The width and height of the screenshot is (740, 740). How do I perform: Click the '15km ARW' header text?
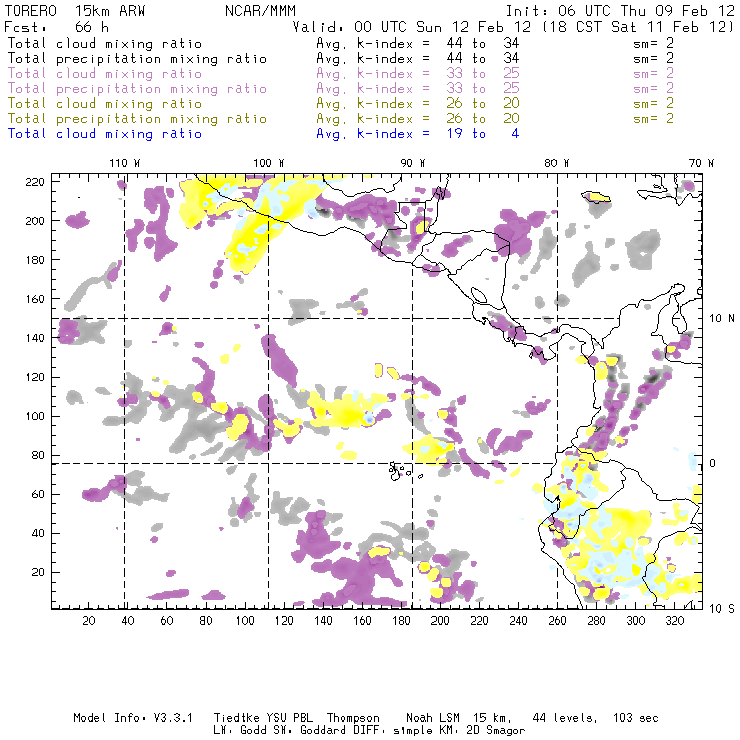(x=110, y=11)
